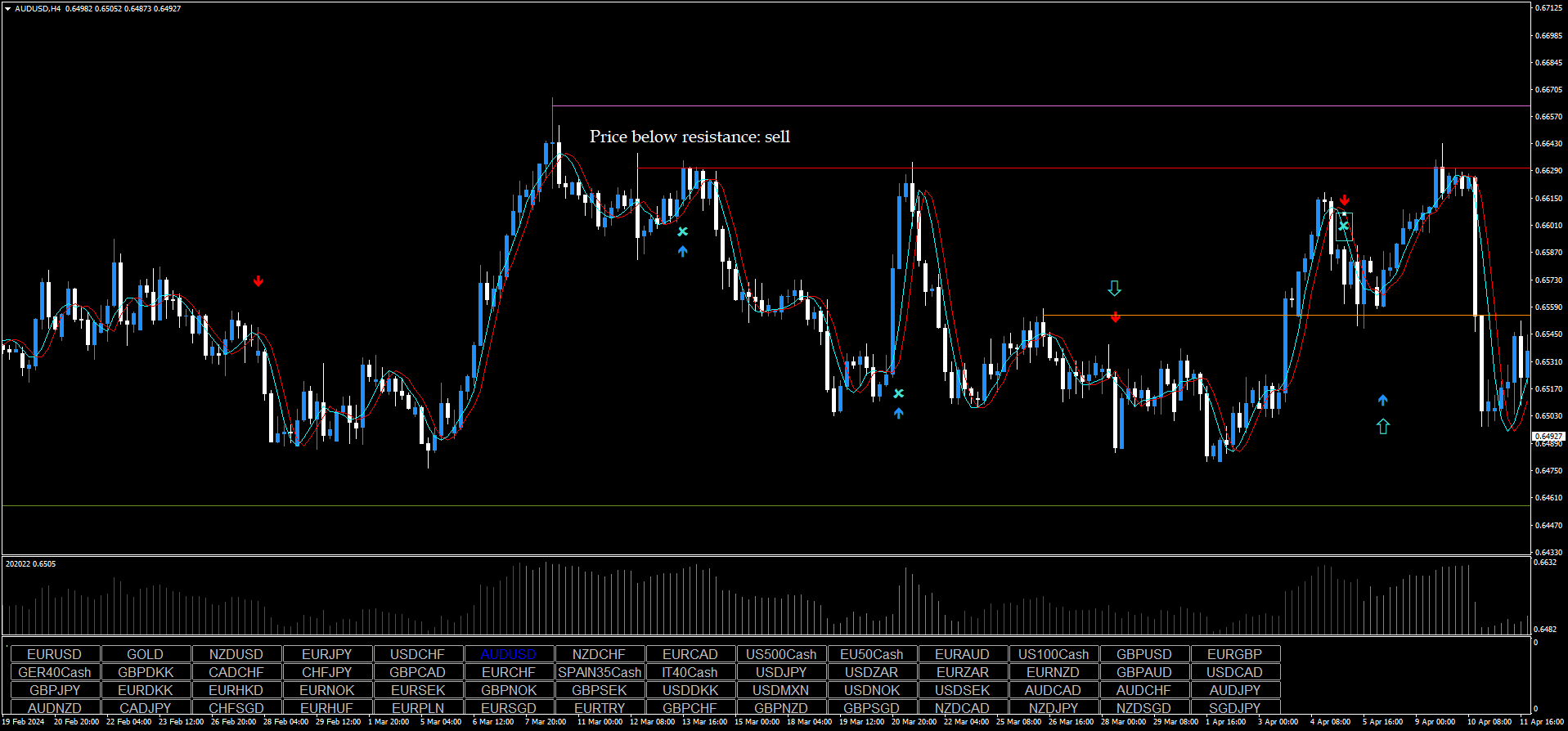Click the cyan X marker inside the small rectangle
The image size is (1568, 731).
tap(1343, 226)
